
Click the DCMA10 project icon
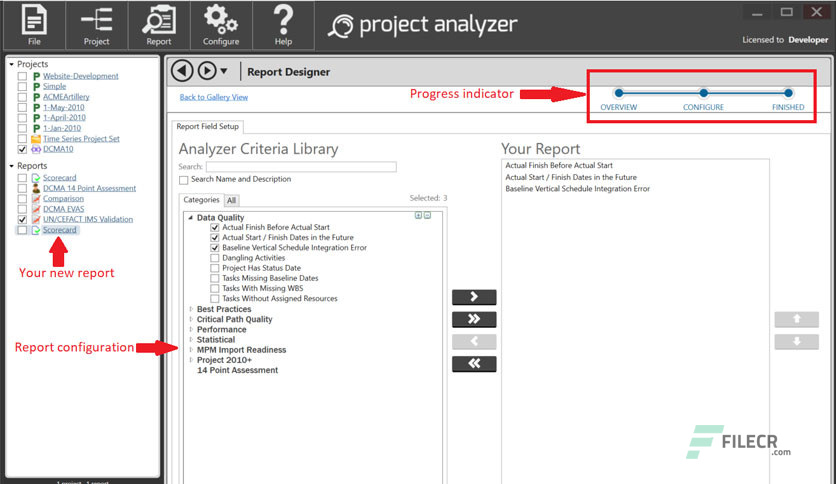[36, 149]
